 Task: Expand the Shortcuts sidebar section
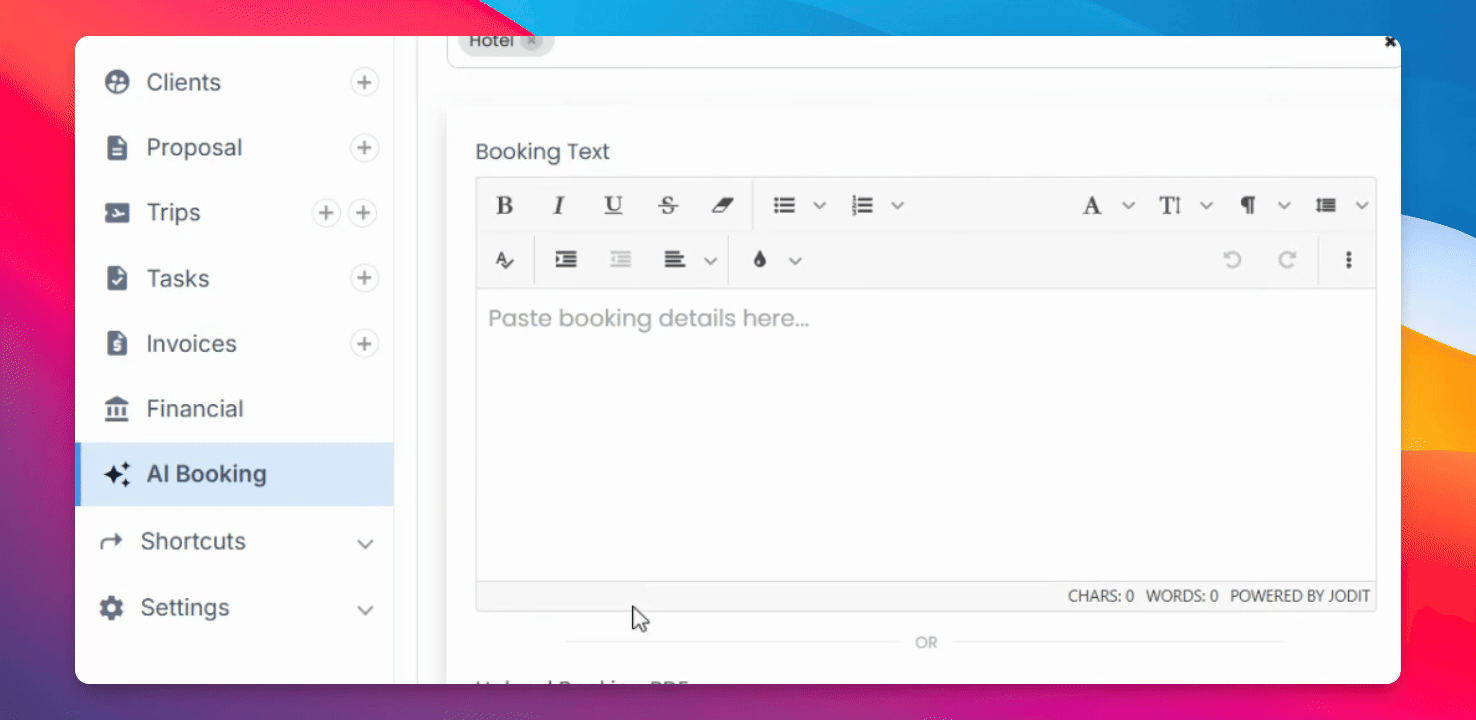tap(365, 543)
